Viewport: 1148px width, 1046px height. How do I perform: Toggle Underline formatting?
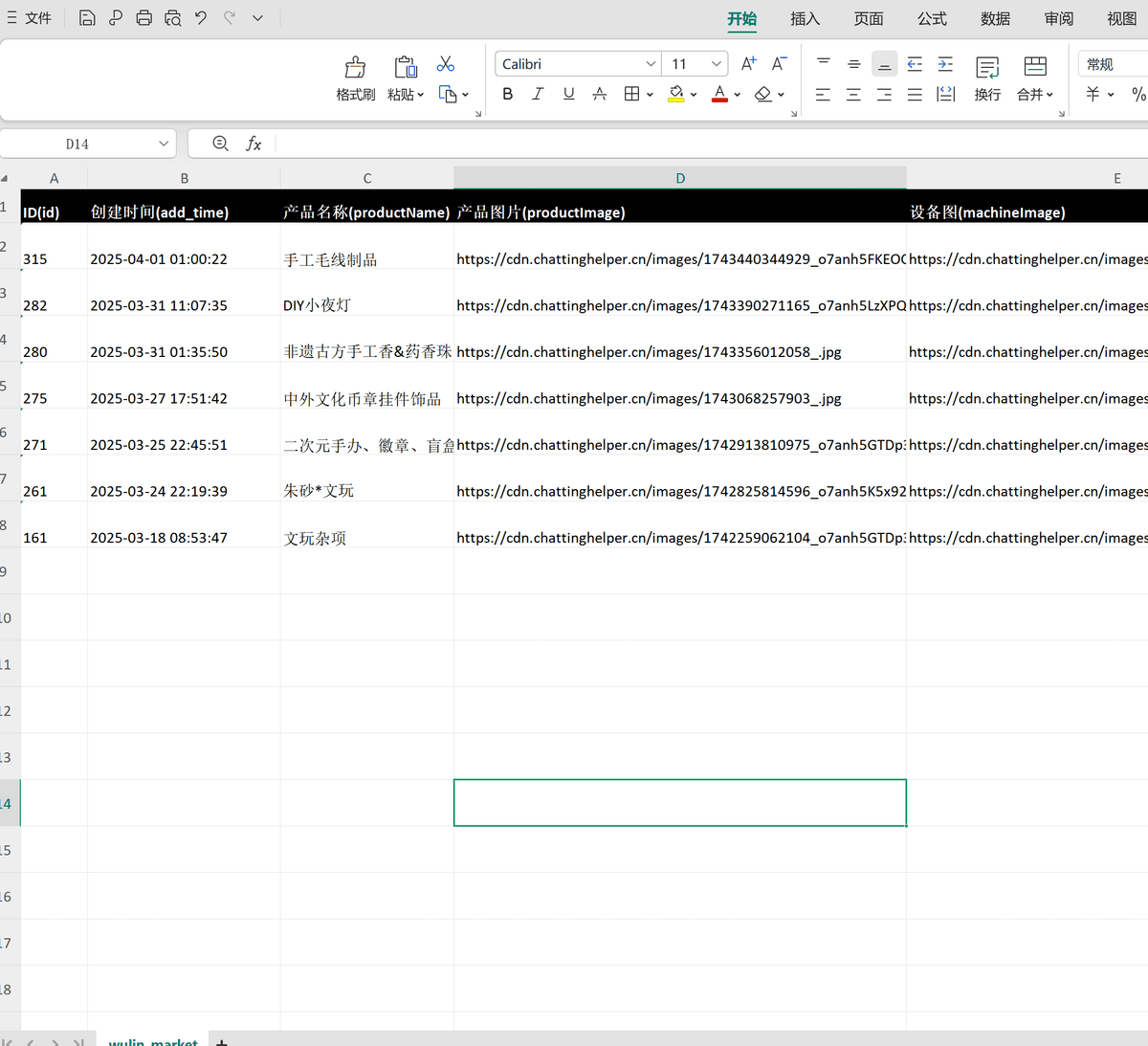(568, 94)
